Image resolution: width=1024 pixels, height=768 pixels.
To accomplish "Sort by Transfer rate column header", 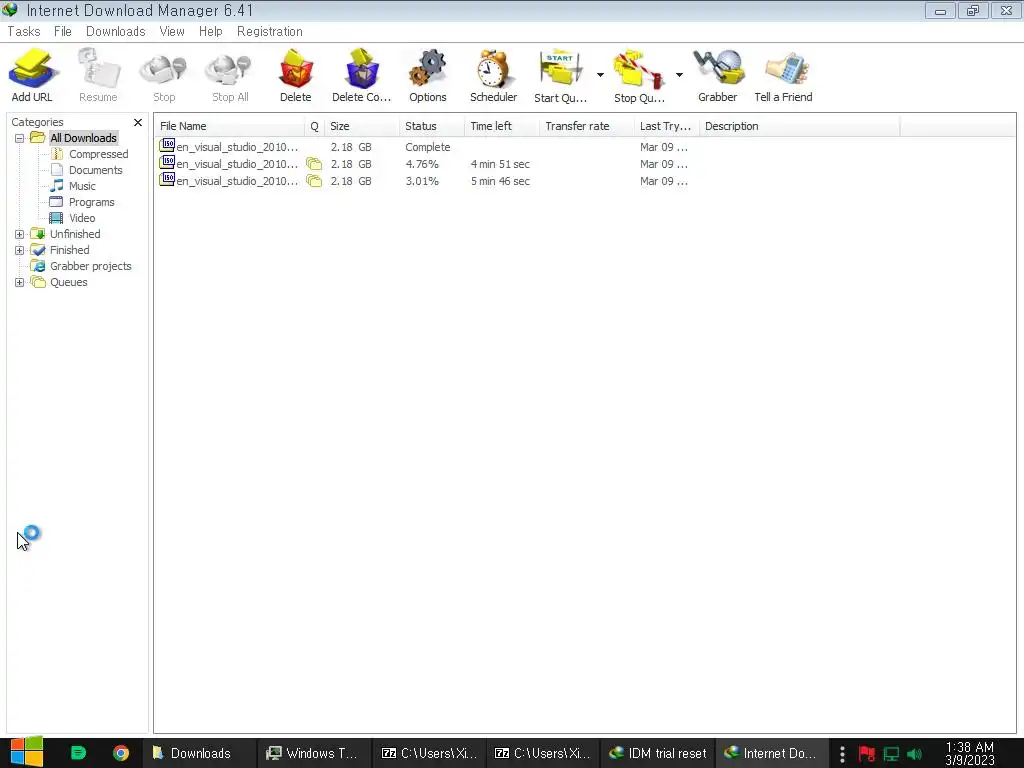I will point(587,126).
